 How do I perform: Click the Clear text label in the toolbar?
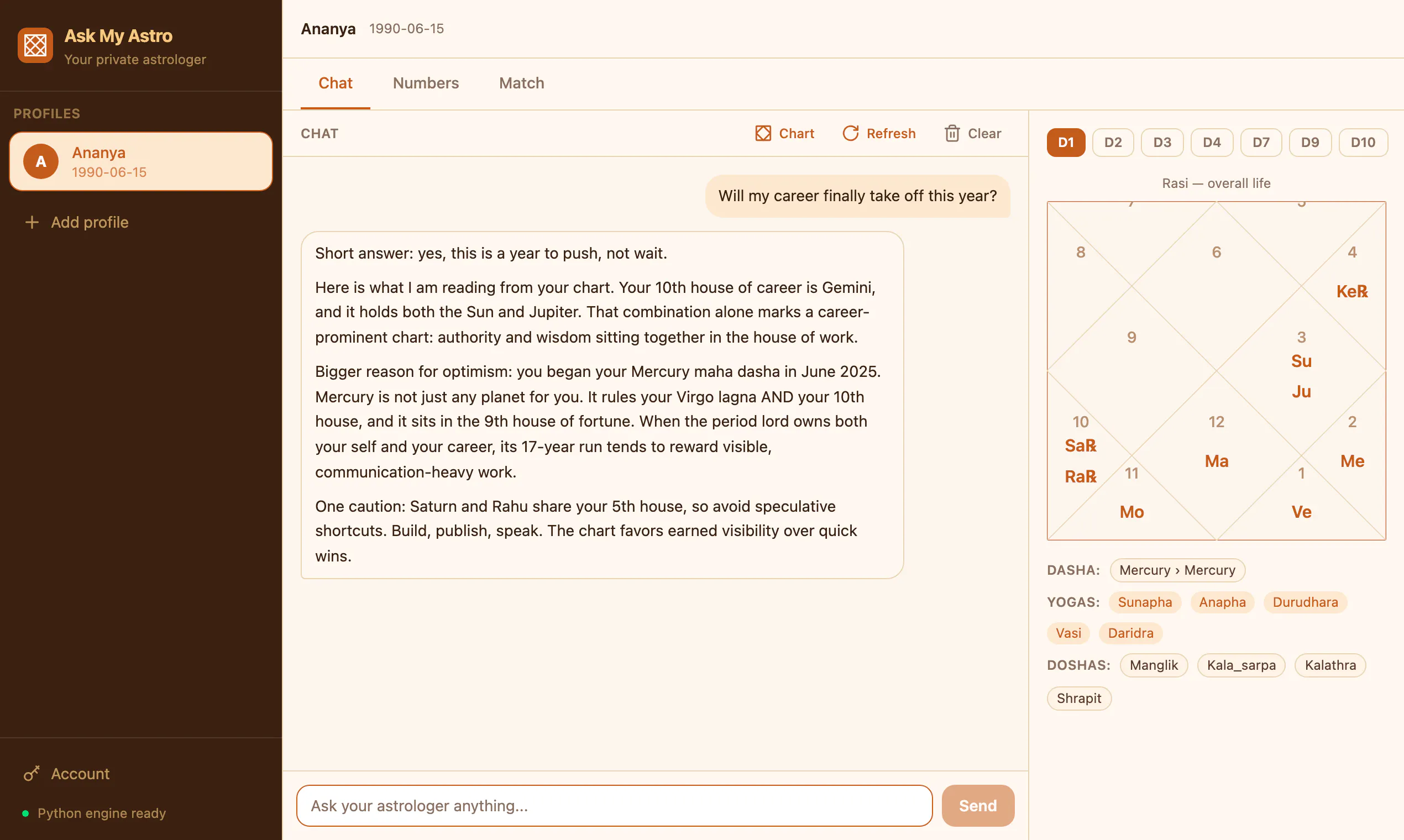pyautogui.click(x=984, y=134)
